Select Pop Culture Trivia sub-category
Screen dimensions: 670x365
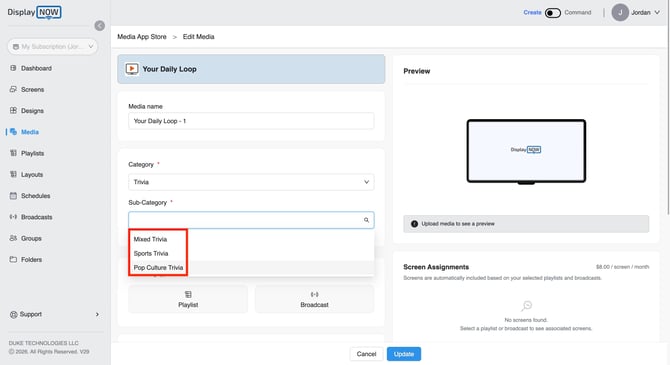251,268
